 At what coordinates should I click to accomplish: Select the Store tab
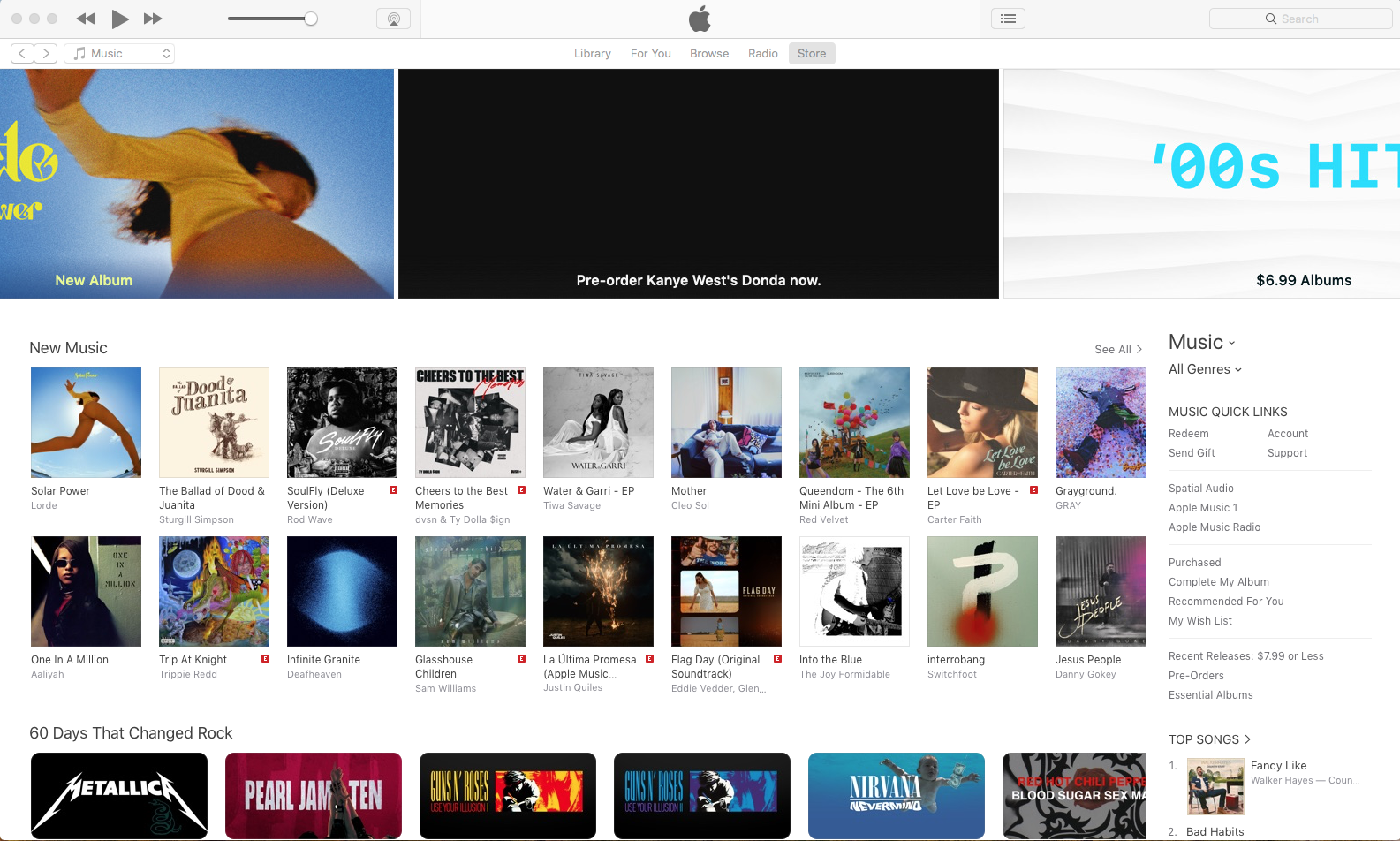812,54
